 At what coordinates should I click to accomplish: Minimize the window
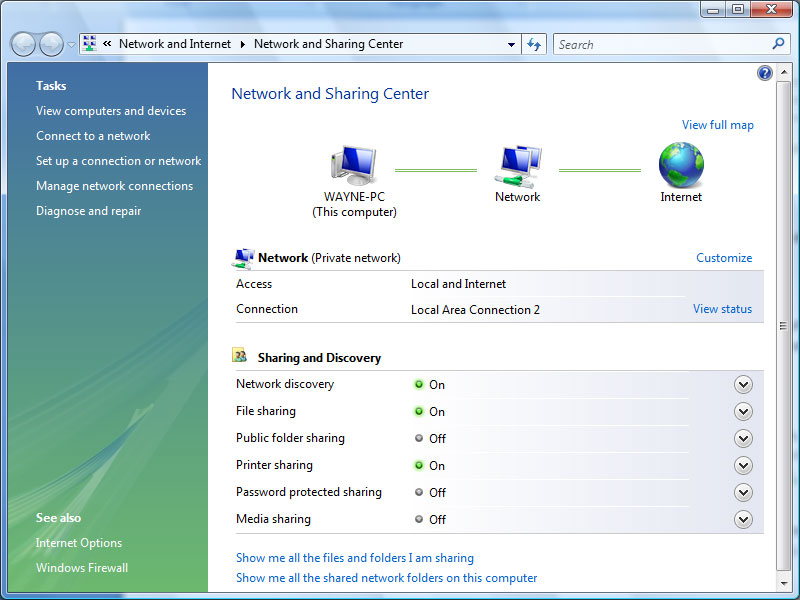pyautogui.click(x=713, y=9)
